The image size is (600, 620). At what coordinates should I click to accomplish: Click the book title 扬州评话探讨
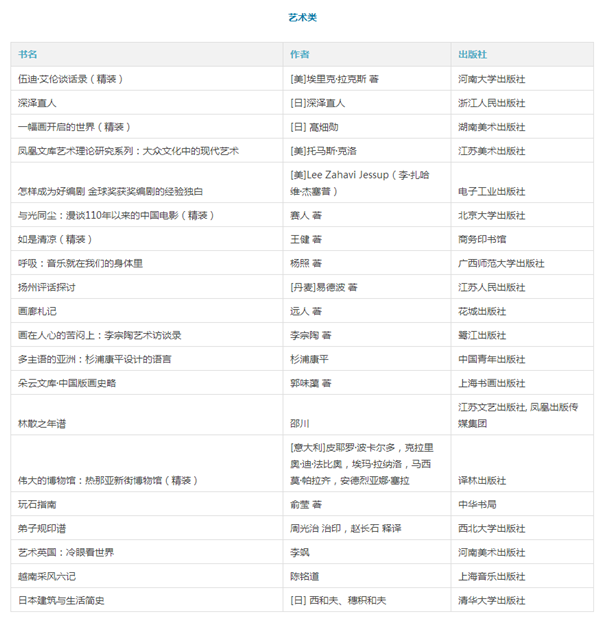tap(47, 288)
